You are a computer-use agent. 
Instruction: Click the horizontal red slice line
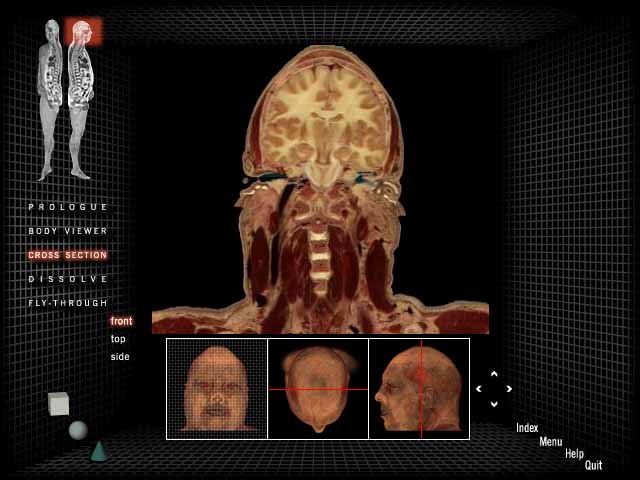(318, 389)
